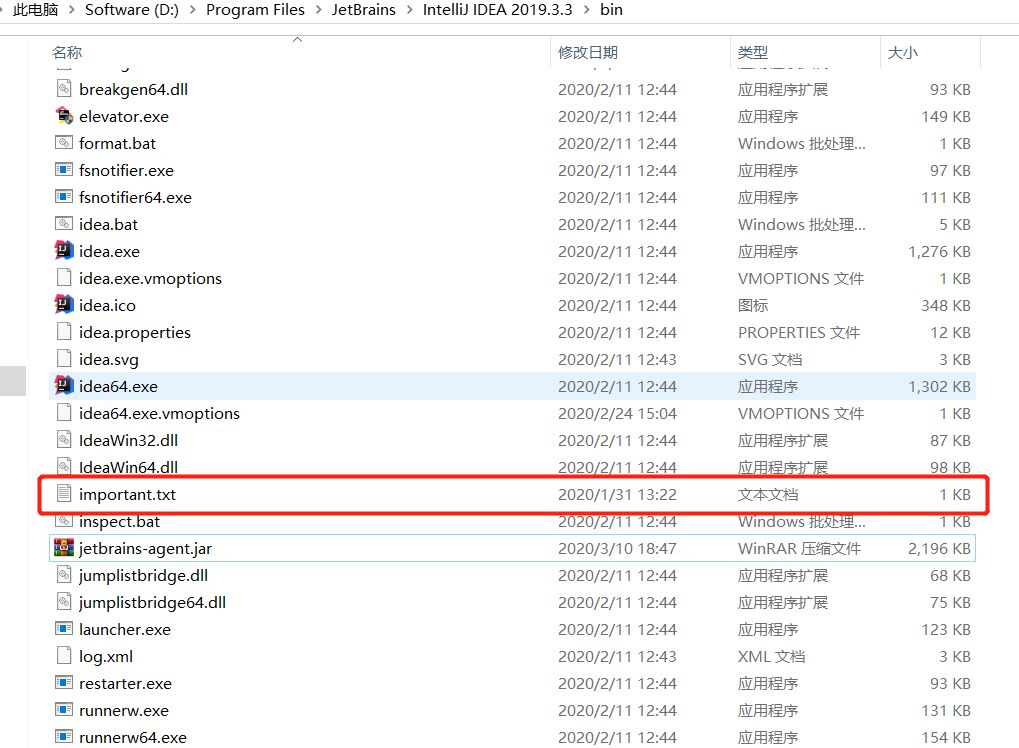Select the file name important.txt
The height and width of the screenshot is (748, 1019).
click(x=127, y=495)
